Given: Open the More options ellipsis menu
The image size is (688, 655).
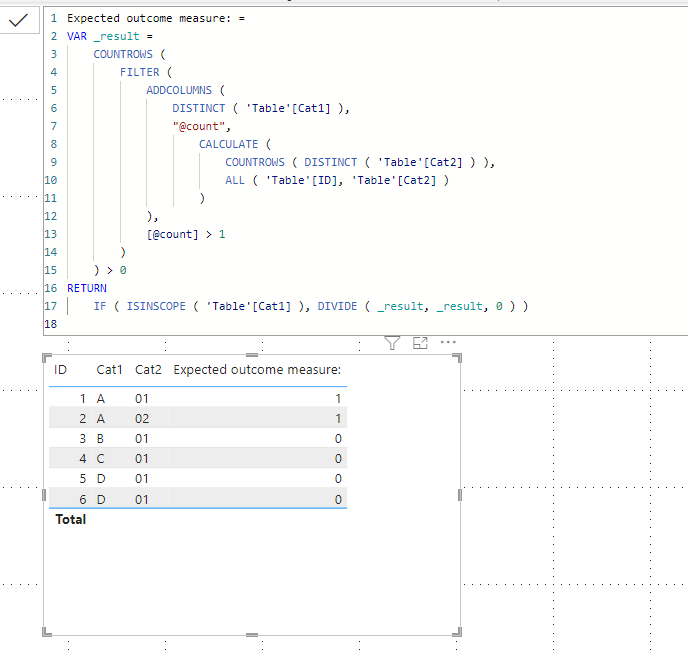Looking at the screenshot, I should (448, 342).
